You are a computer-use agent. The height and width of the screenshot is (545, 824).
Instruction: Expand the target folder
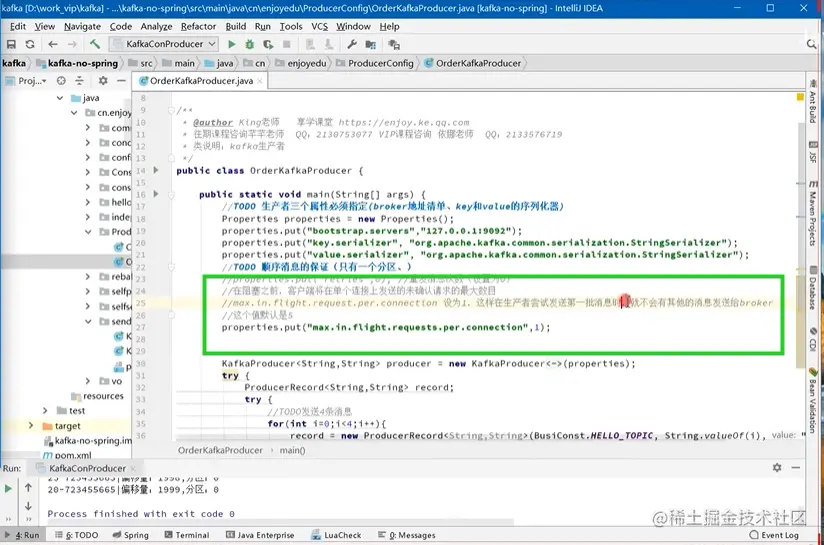click(31, 426)
